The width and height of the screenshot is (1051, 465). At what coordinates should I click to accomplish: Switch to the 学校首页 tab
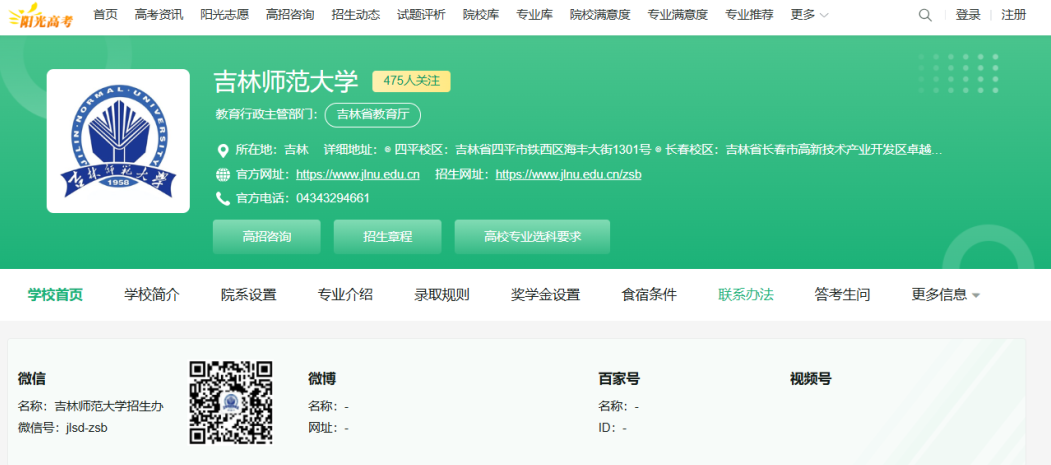[55, 295]
